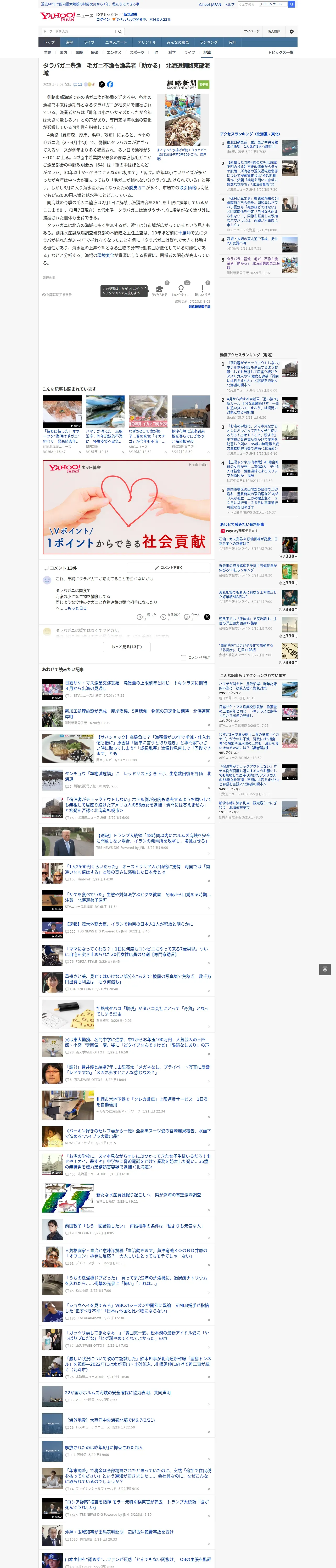Expand the first comment with もっと見る
336x1568 pixels.
click(x=77, y=608)
